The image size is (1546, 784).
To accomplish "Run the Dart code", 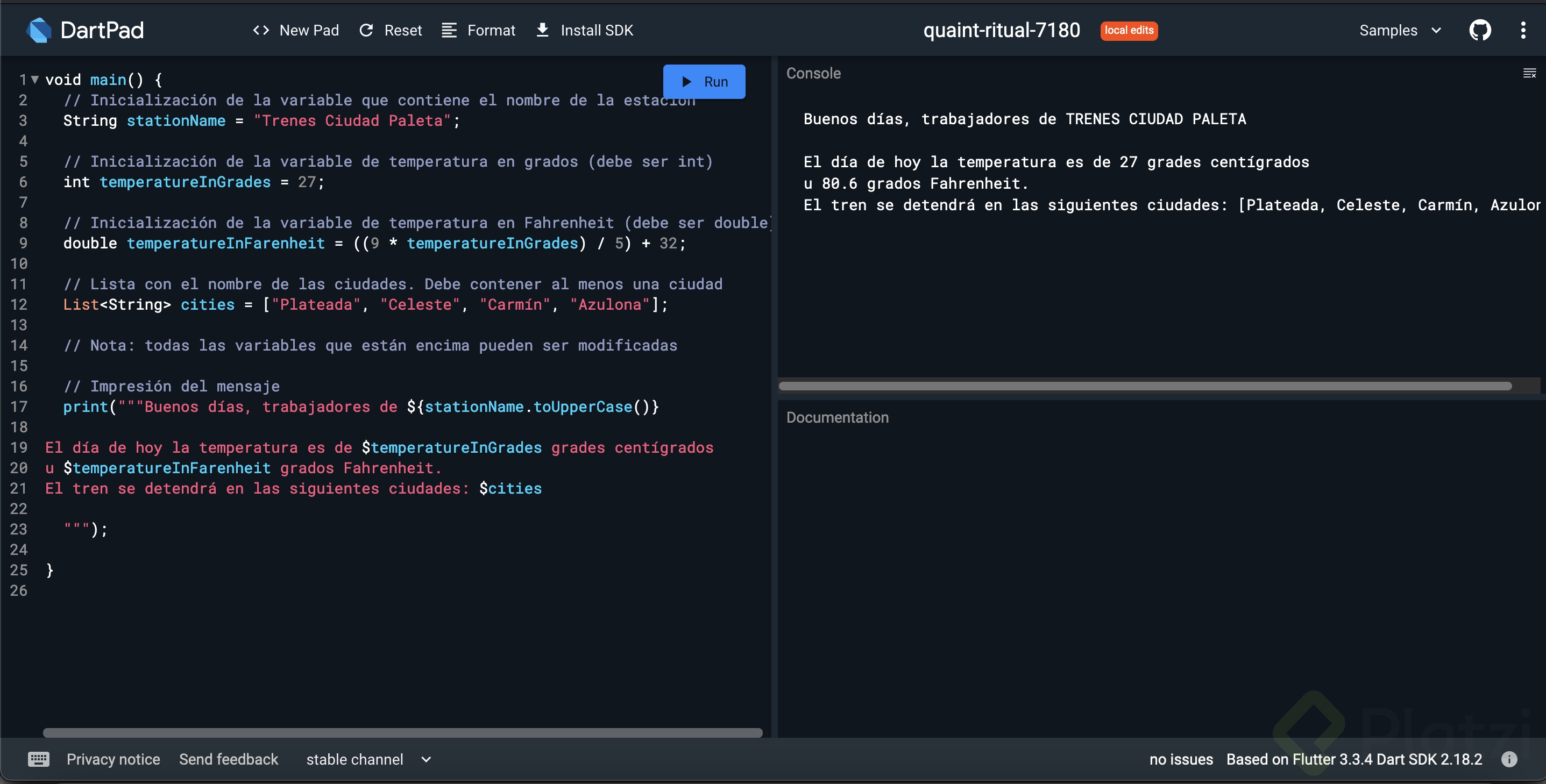I will (704, 82).
